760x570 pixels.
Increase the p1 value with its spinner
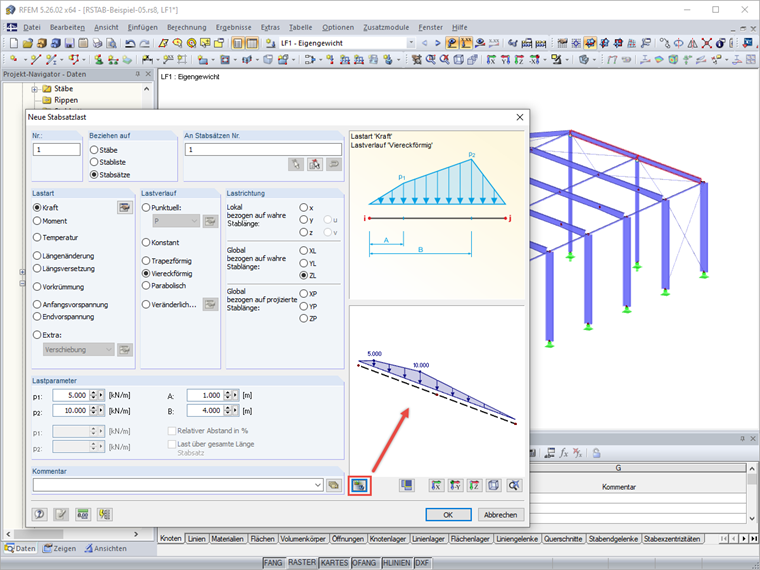93,393
